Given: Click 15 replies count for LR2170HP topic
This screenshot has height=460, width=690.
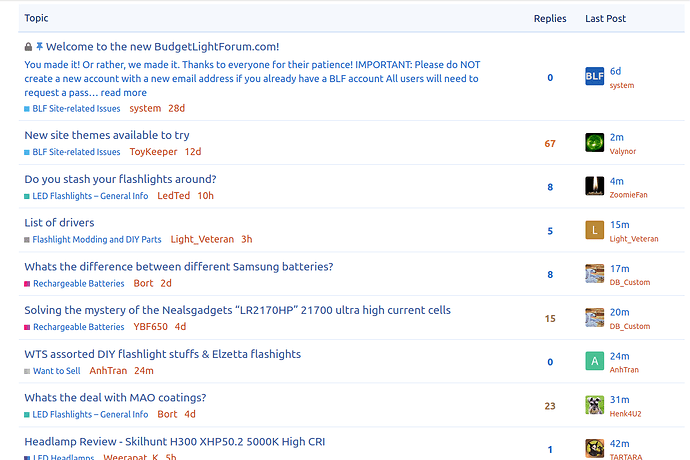Looking at the screenshot, I should click(550, 319).
